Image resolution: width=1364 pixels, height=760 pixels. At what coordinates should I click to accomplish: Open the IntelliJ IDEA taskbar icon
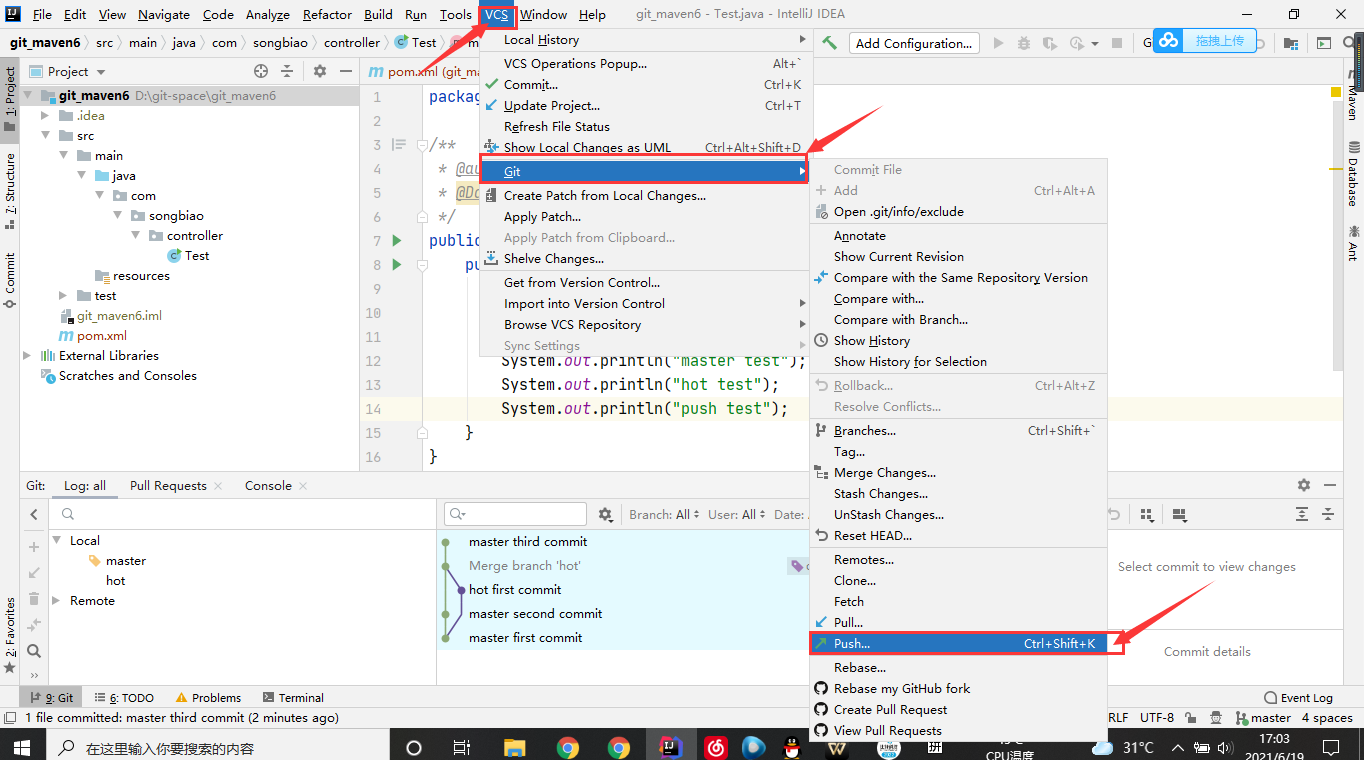coord(669,747)
